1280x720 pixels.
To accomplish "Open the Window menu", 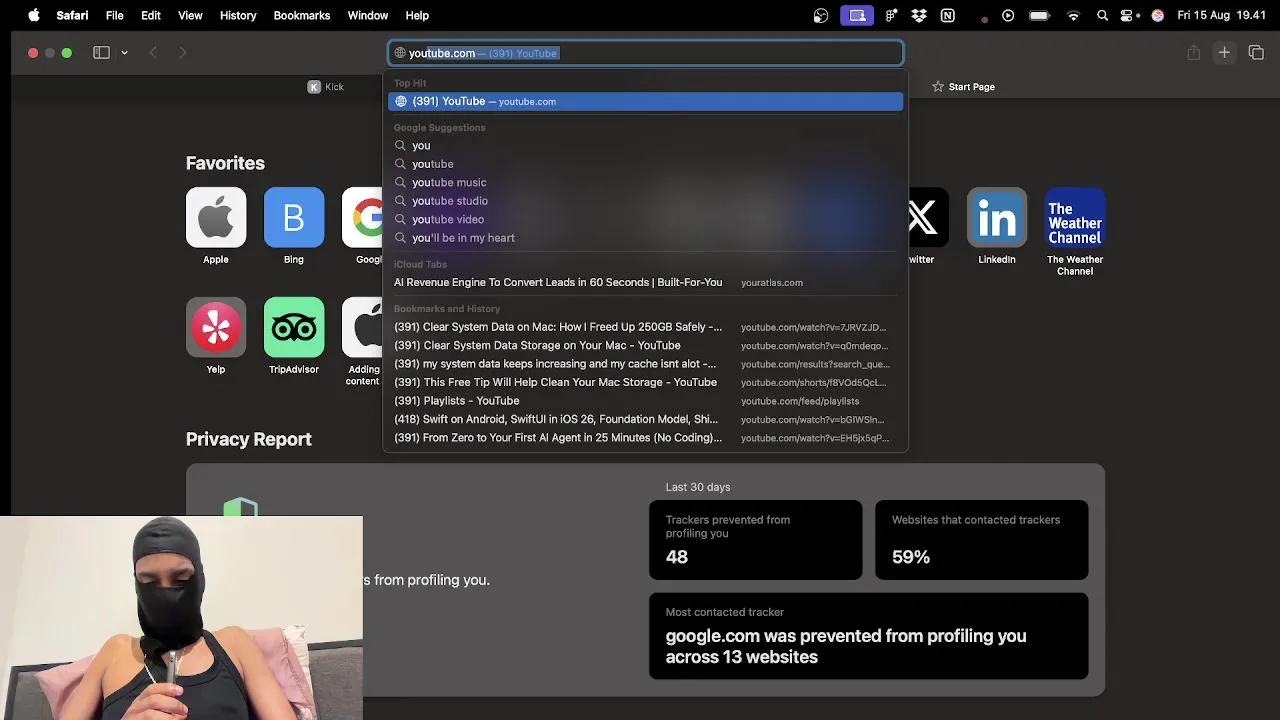I will point(368,15).
